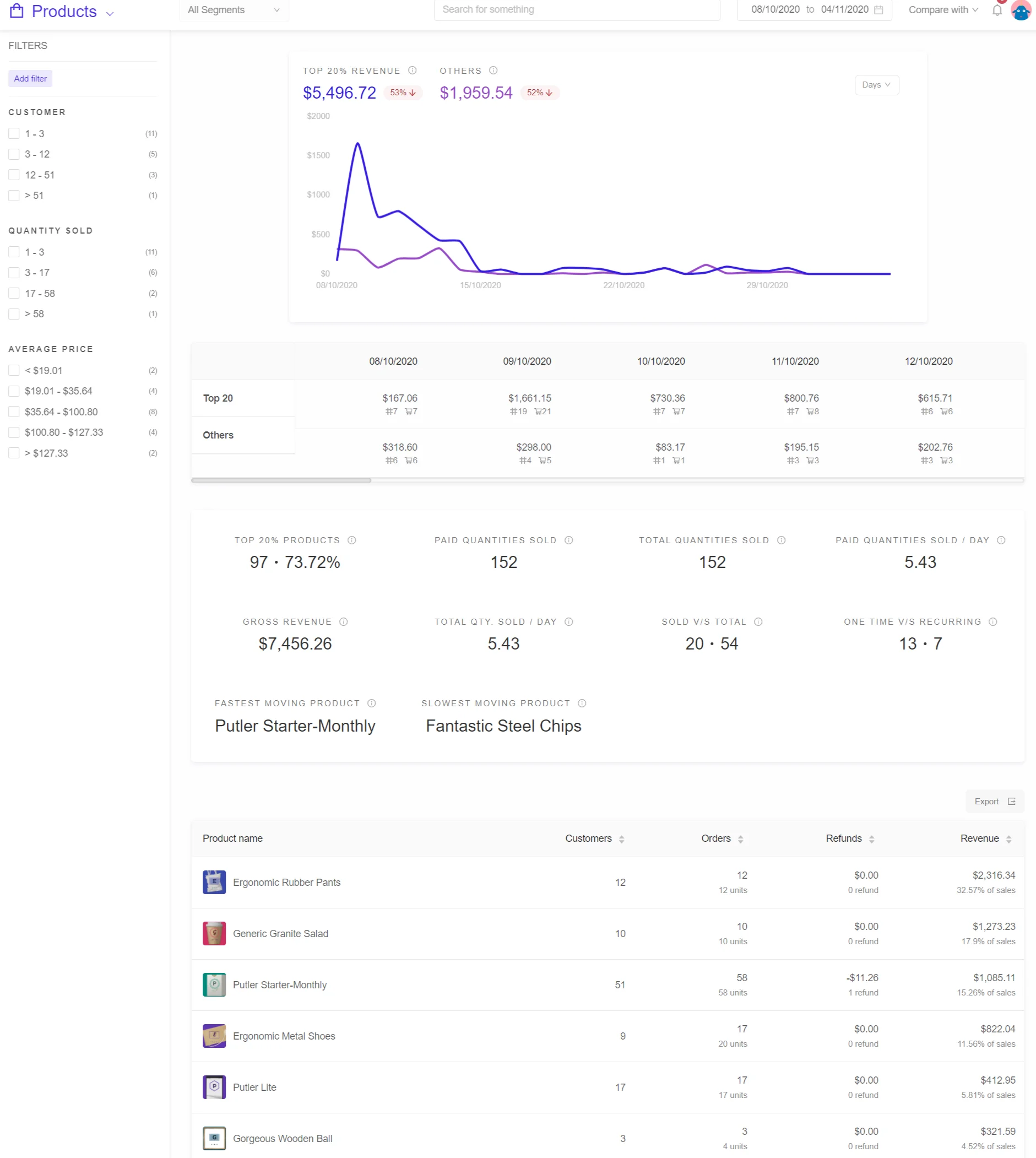Click the calendar icon in date range
This screenshot has height=1158, width=1036.
(x=878, y=10)
